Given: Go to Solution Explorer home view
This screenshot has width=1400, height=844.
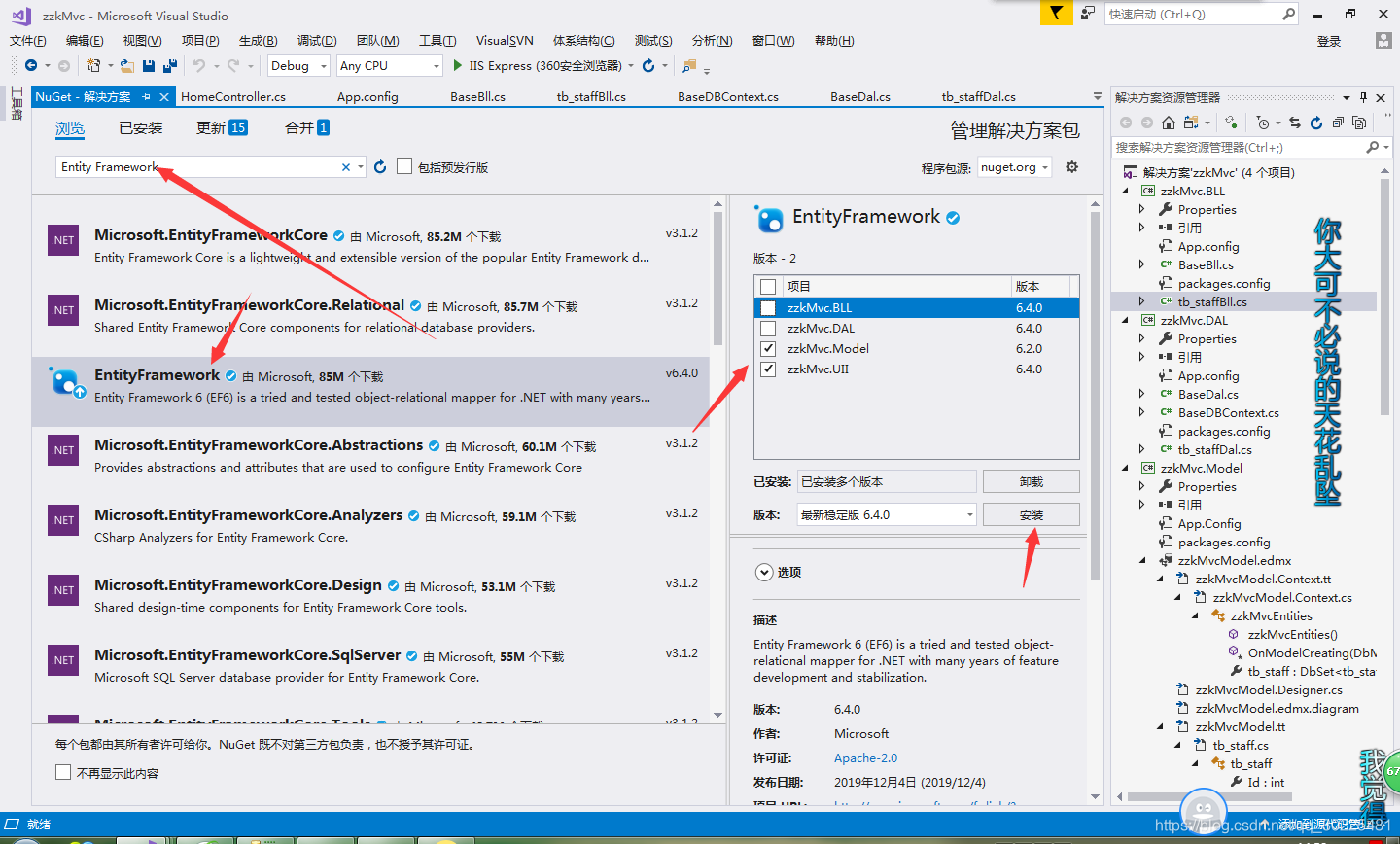Looking at the screenshot, I should click(x=1169, y=123).
